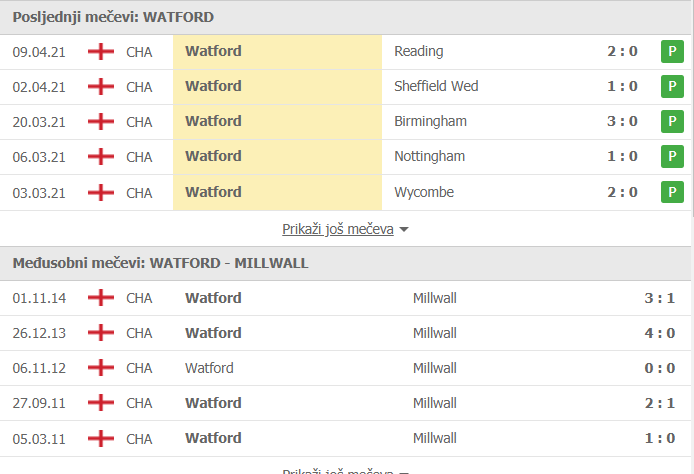694x474 pixels.
Task: Click Wycombe team name in Watford matches
Action: pos(424,191)
